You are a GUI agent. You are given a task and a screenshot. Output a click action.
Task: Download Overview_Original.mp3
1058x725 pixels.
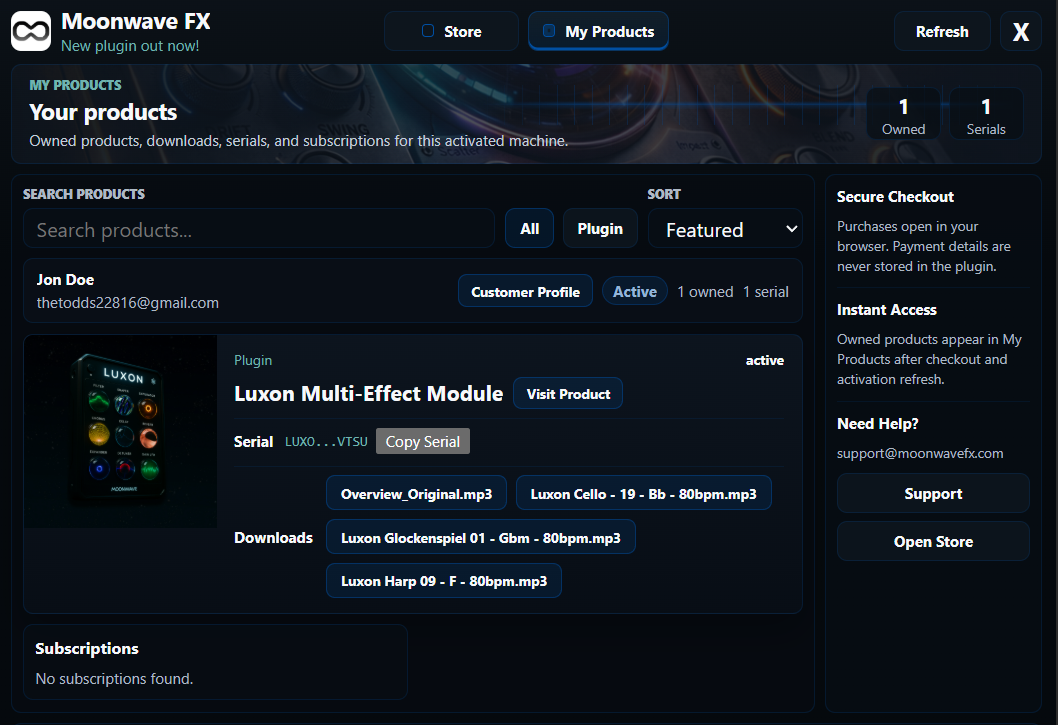click(x=416, y=494)
